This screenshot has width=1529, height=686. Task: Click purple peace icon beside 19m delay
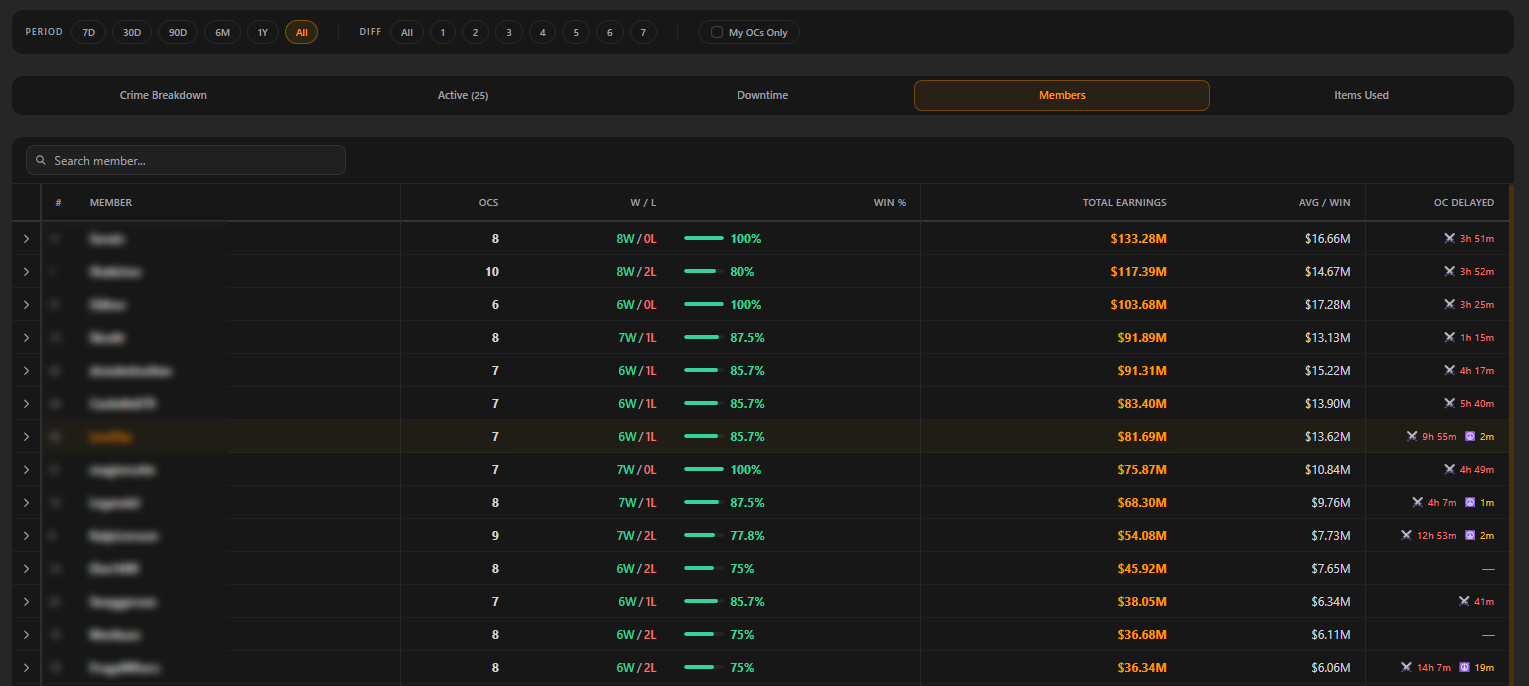coord(1465,668)
